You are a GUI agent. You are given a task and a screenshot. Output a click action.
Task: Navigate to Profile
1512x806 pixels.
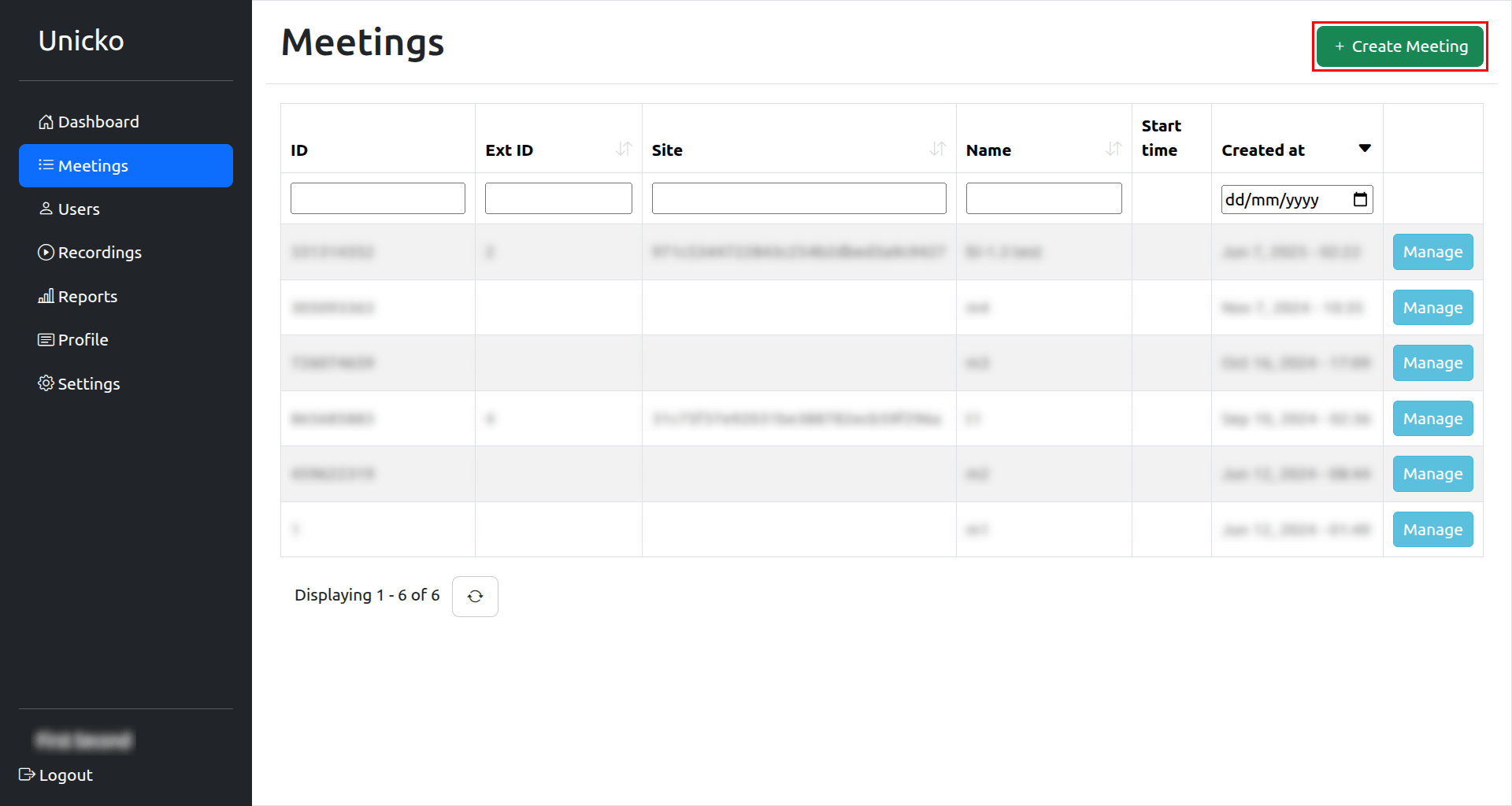point(82,340)
